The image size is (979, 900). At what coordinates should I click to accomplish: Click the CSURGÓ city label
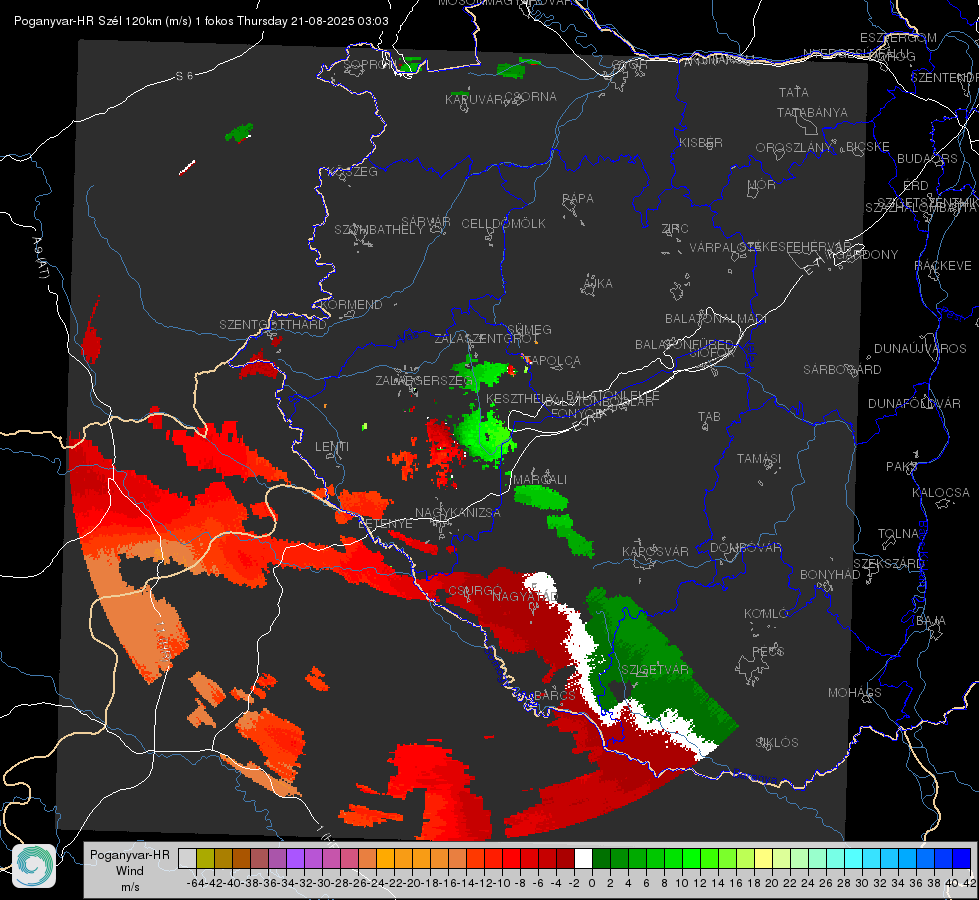[x=475, y=590]
